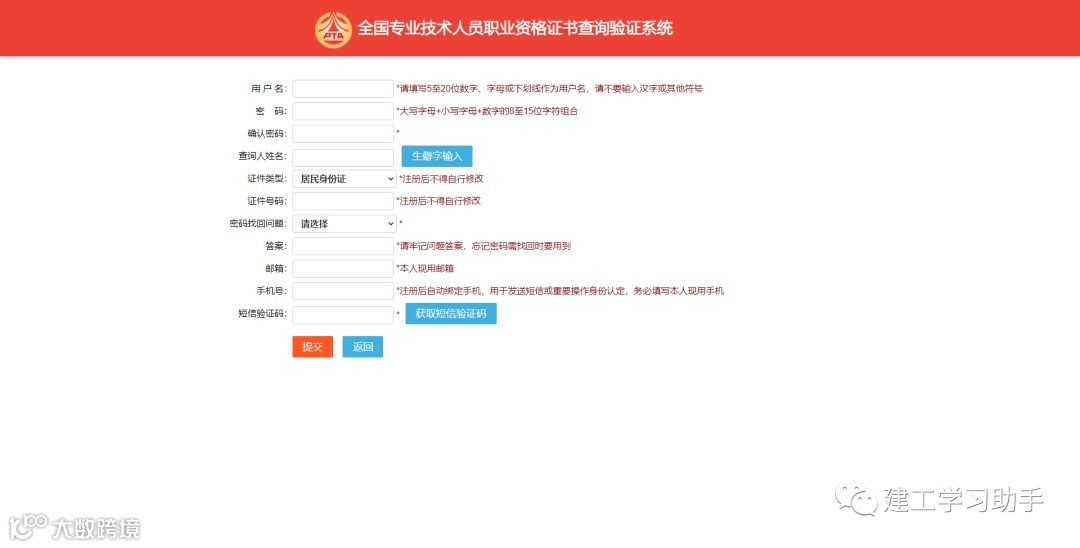This screenshot has width=1080, height=548.
Task: Click the hint 请牢记问题答案 beside answer field
Action: pyautogui.click(x=484, y=246)
